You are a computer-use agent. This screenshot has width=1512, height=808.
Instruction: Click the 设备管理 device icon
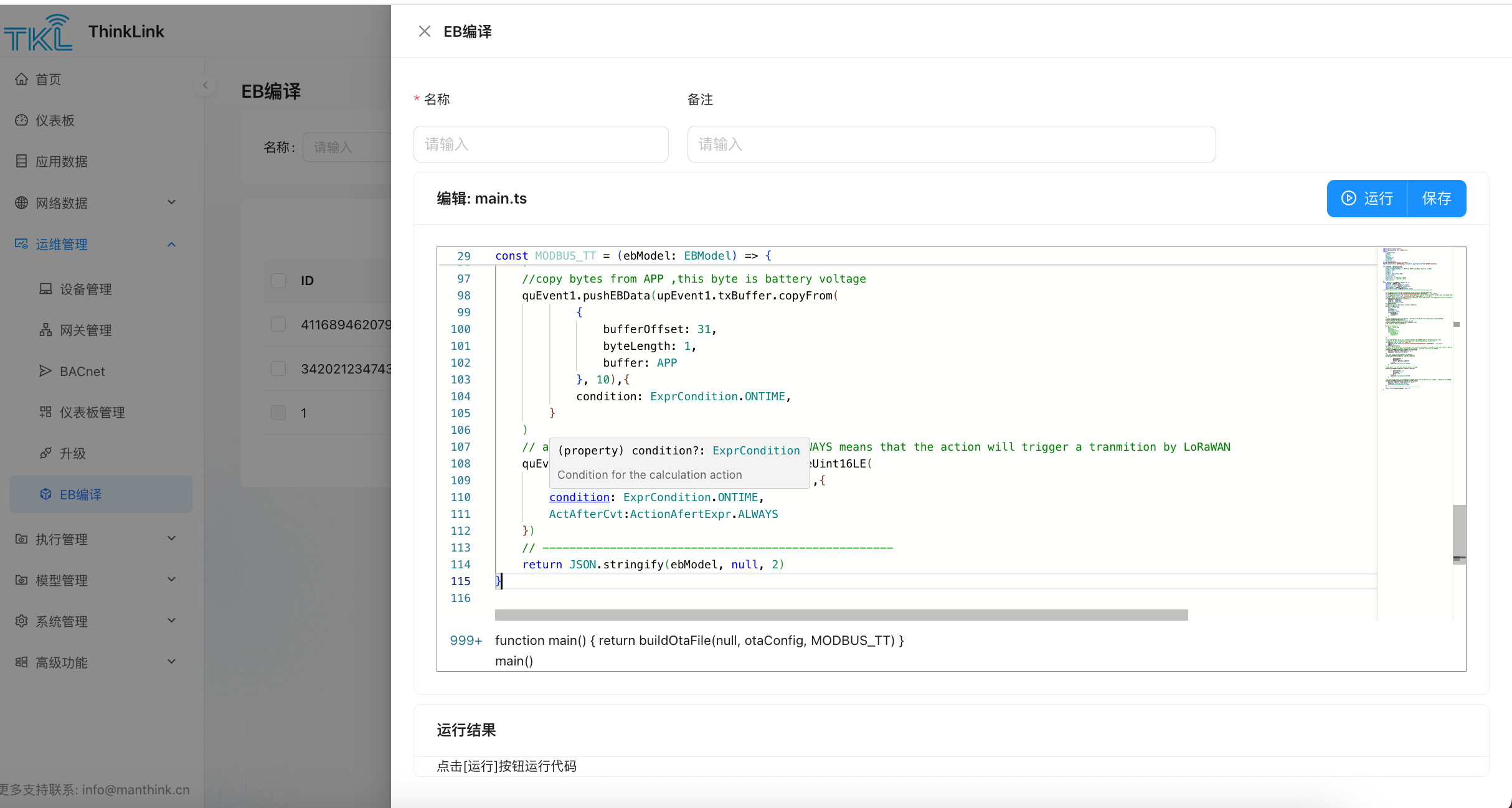pos(45,289)
